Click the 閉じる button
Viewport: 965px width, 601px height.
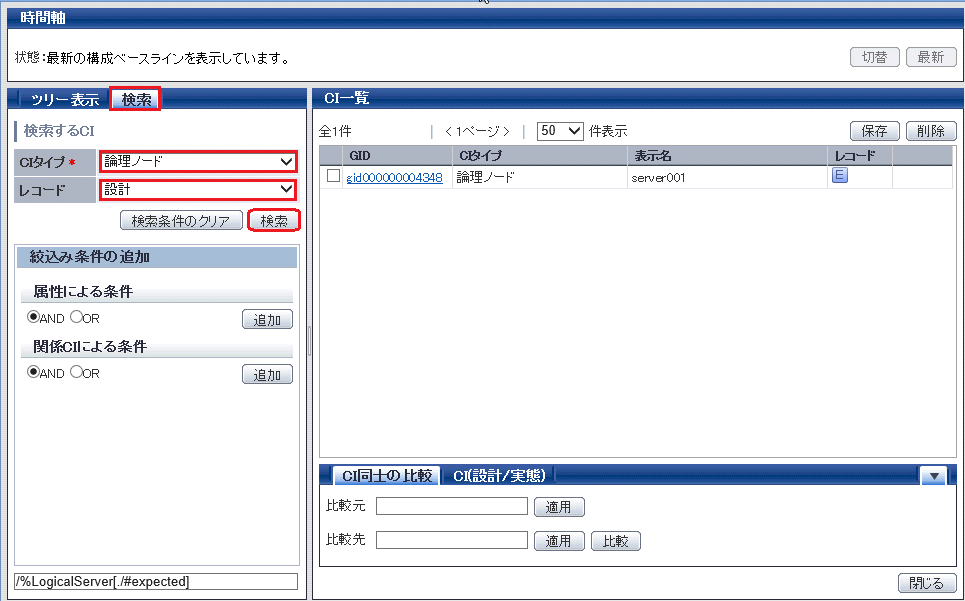926,583
